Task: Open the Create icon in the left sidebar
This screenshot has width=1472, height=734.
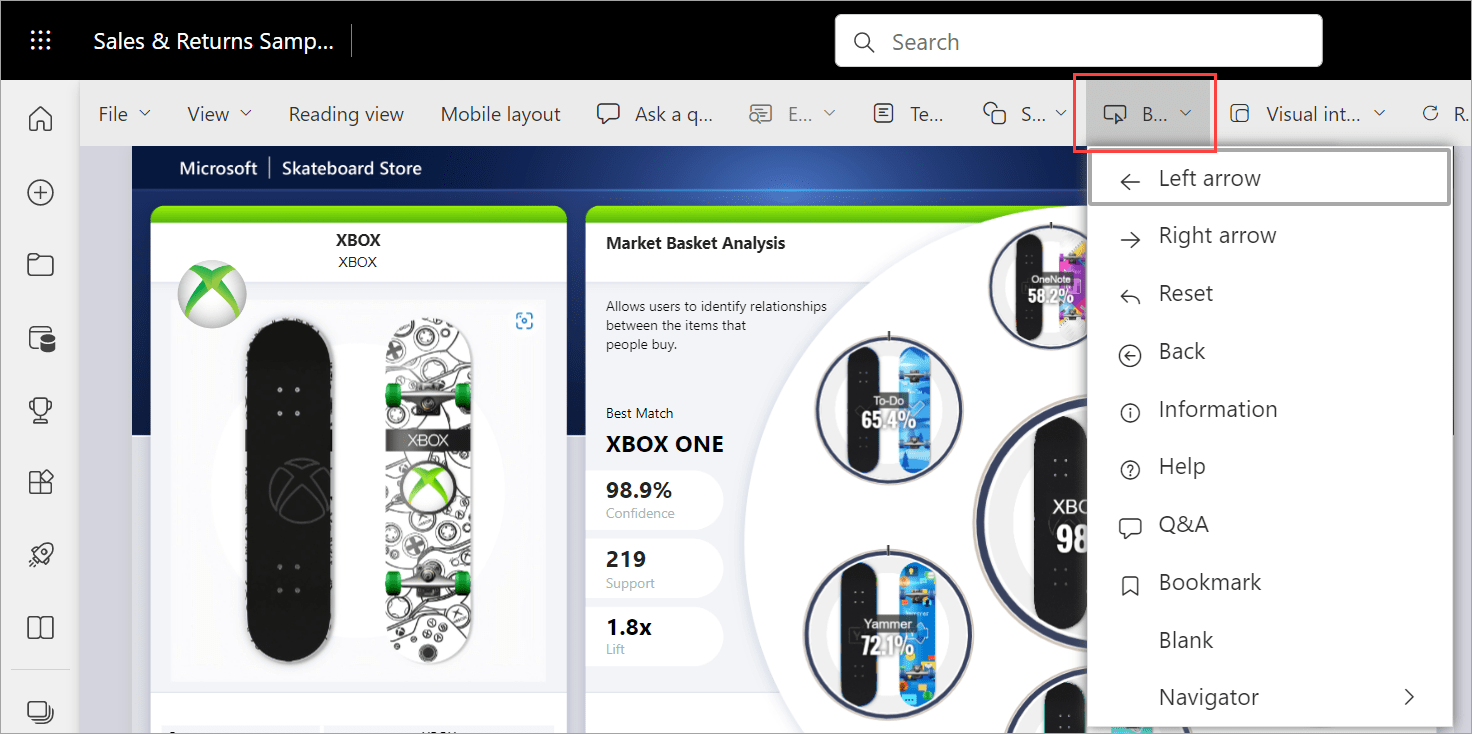Action: click(x=40, y=192)
